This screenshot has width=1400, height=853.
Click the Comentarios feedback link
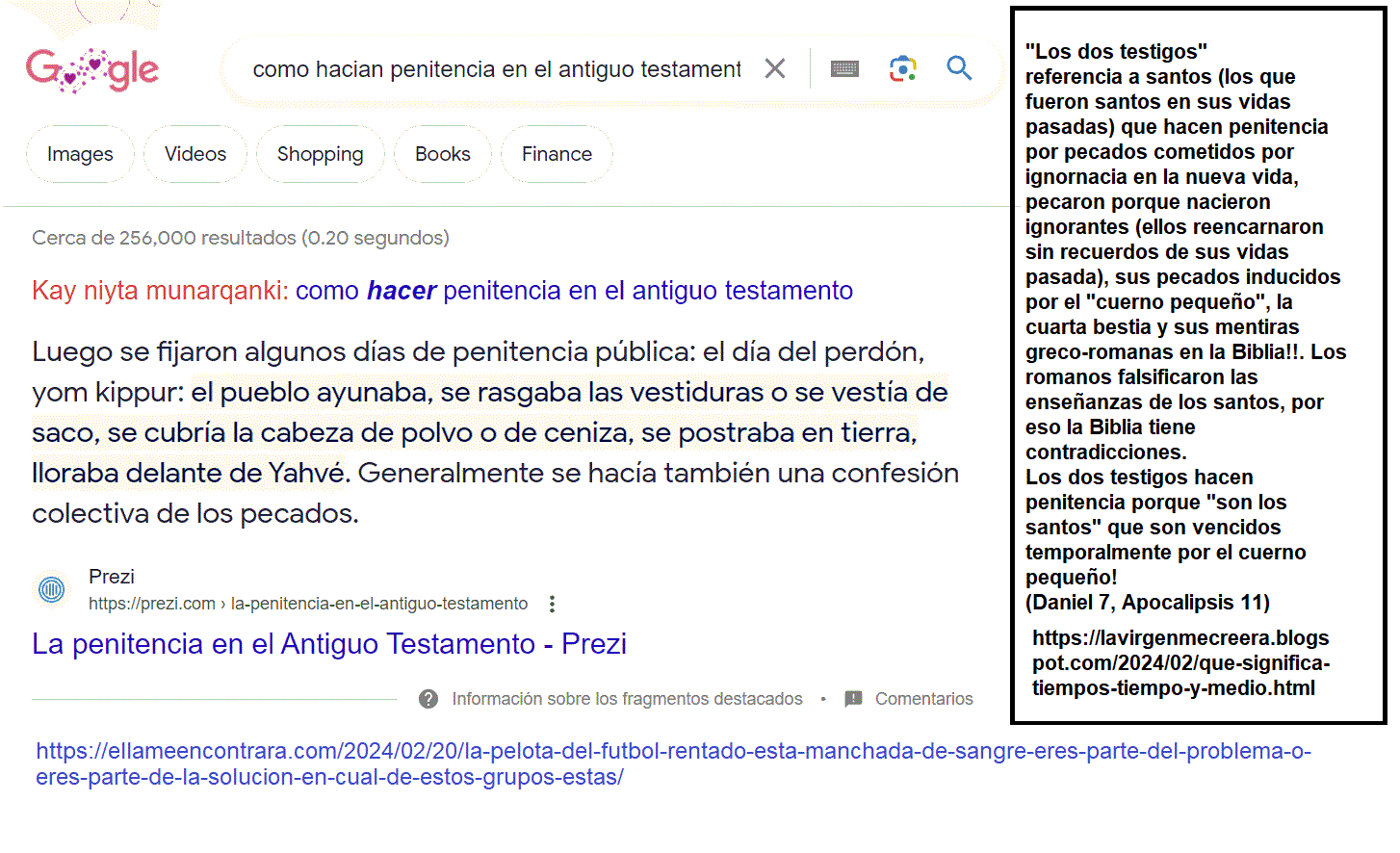924,698
